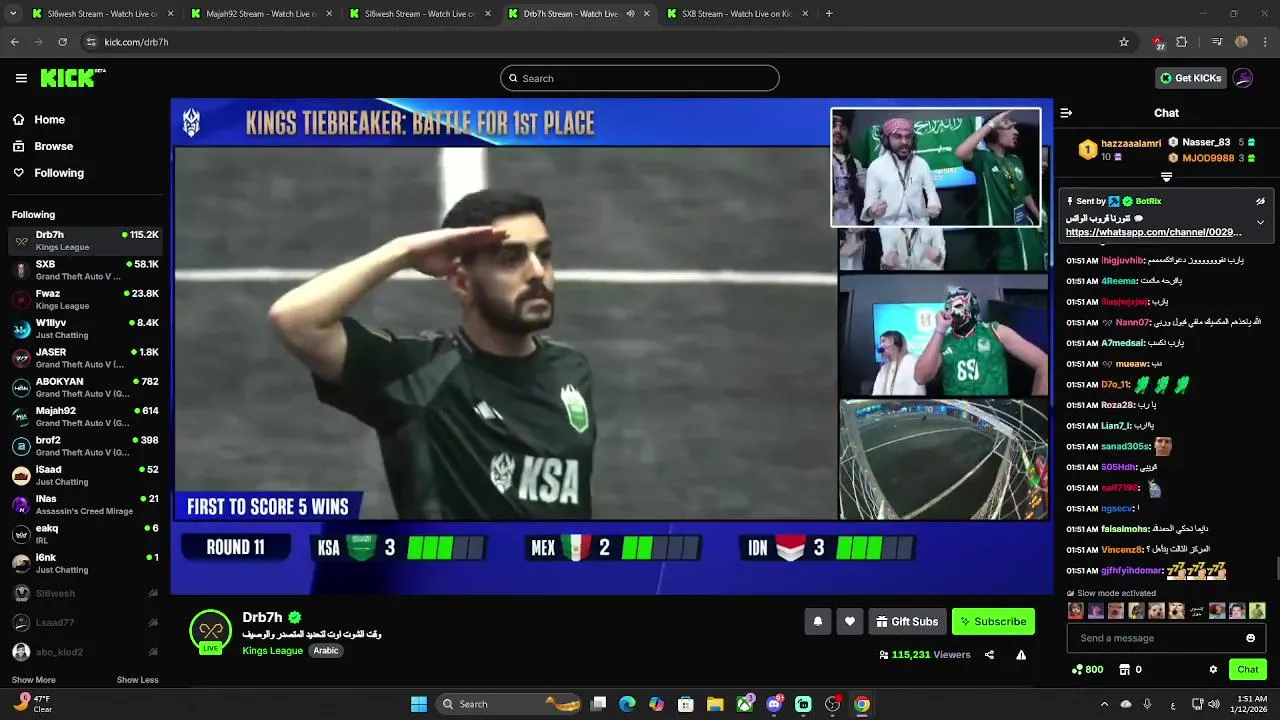Viewport: 1280px width, 720px height.
Task: Show hidden system tray icons
Action: 1104,704
